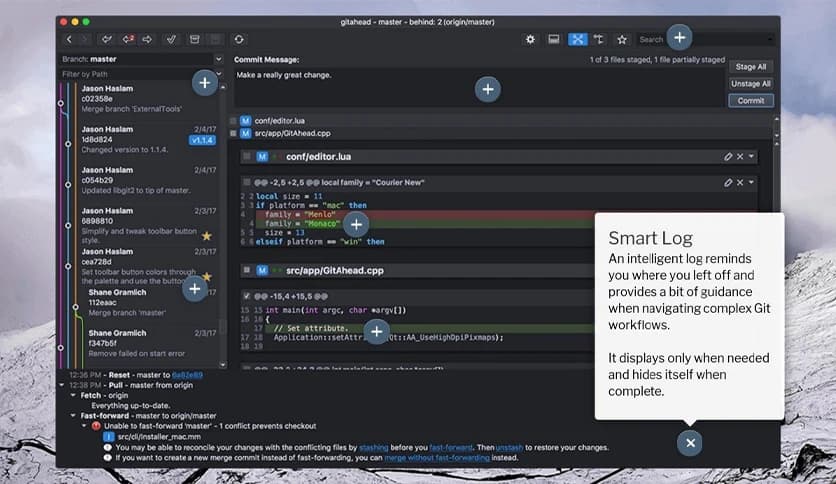Screen dimensions: 836x484
Task: Click the checkout checkmark toolbar icon
Action: click(171, 39)
